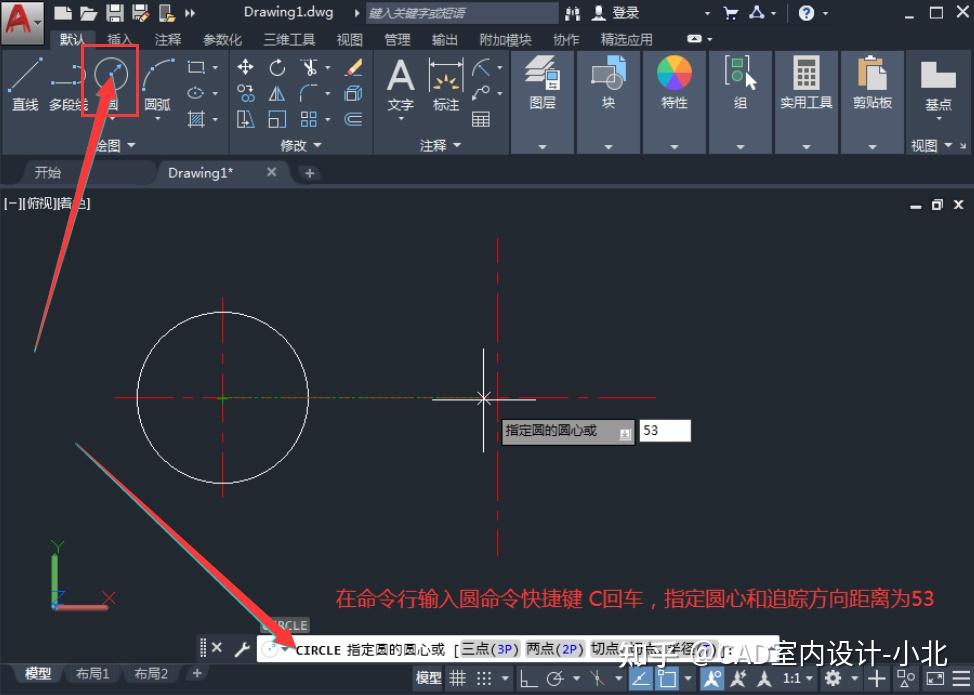Activate the Explode (box) tool
Image resolution: width=974 pixels, height=695 pixels.
(x=353, y=93)
